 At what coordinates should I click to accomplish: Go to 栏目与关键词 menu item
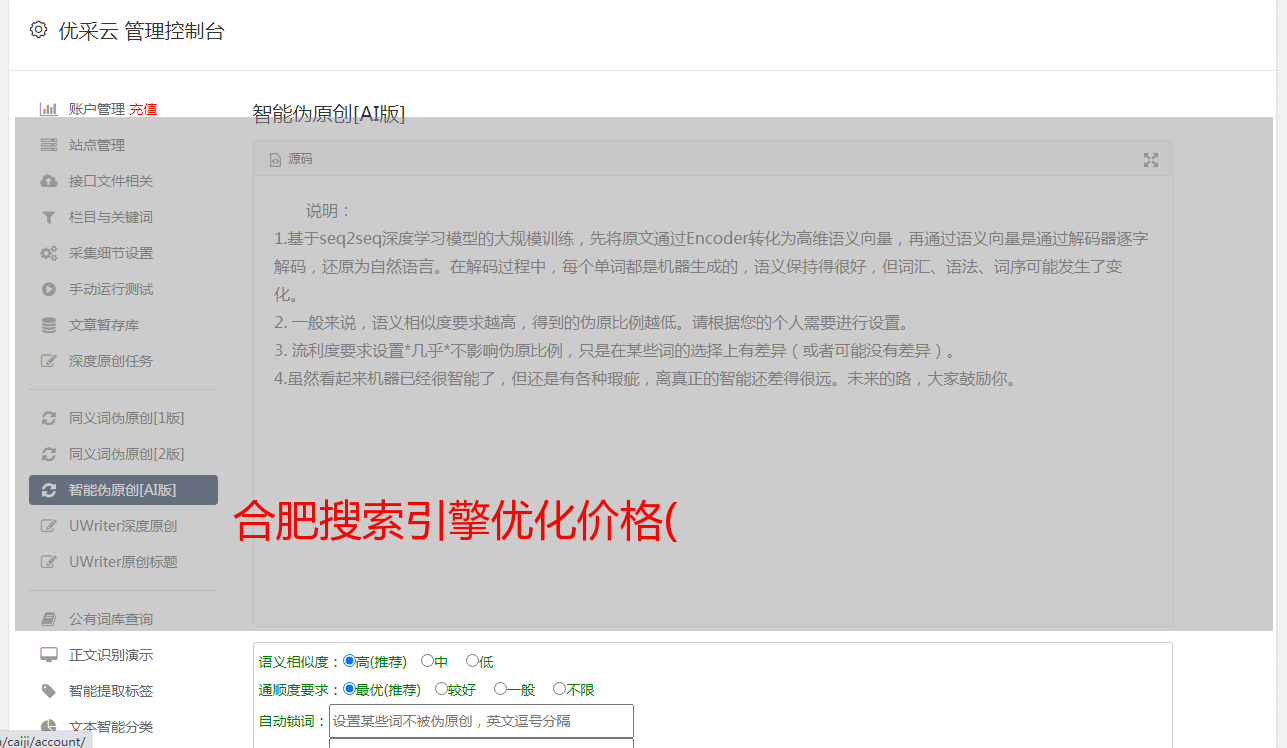tap(110, 217)
